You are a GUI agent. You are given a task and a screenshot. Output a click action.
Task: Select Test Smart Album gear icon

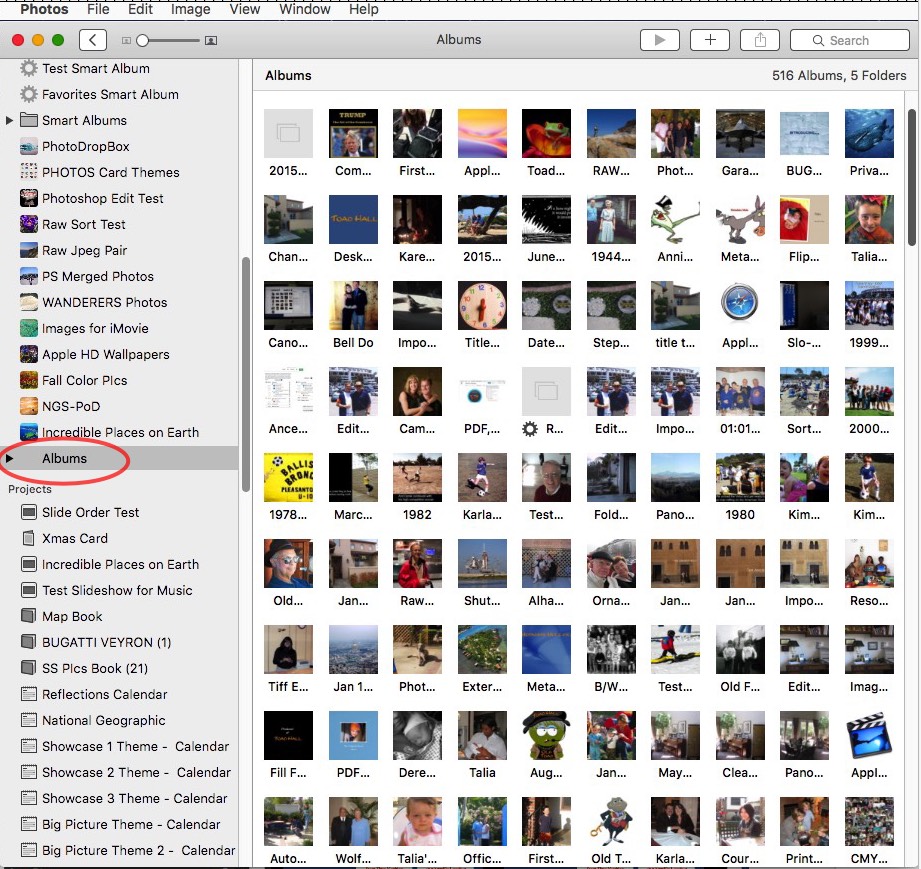pyautogui.click(x=29, y=68)
